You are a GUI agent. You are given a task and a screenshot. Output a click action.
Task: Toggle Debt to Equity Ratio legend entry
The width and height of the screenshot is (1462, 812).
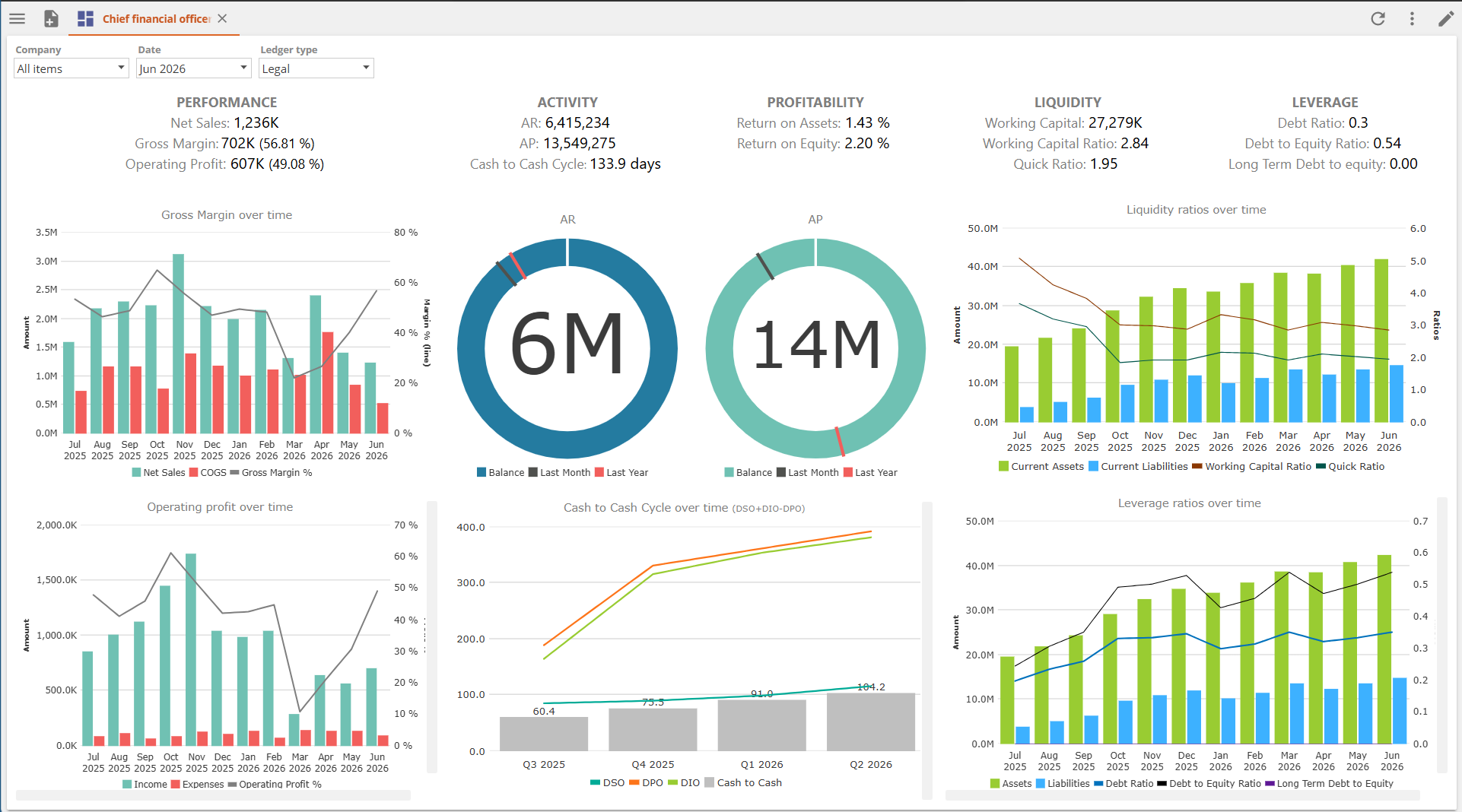[x=1209, y=784]
